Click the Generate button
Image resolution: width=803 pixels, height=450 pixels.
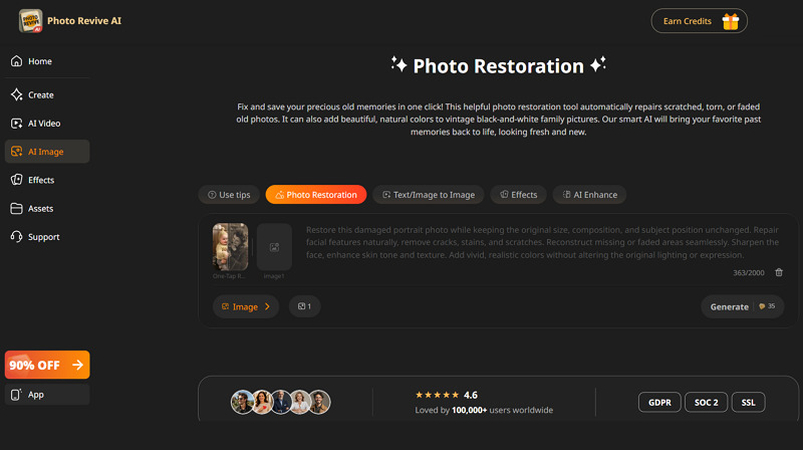[x=743, y=307]
